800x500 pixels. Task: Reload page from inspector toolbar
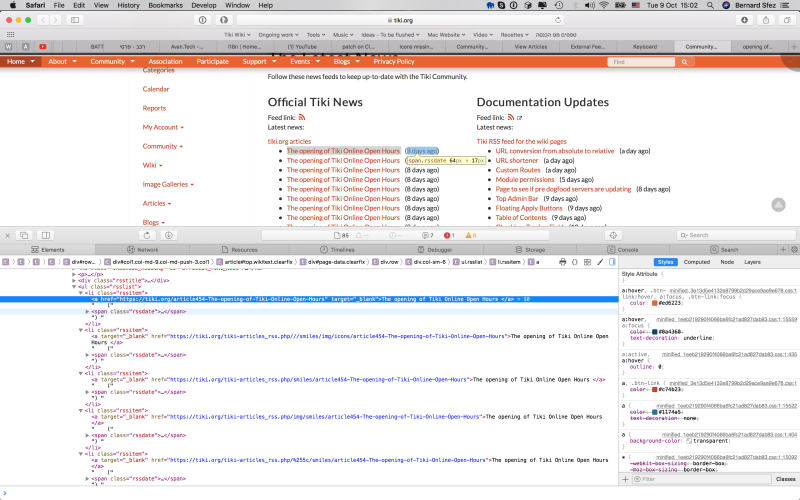(147, 235)
